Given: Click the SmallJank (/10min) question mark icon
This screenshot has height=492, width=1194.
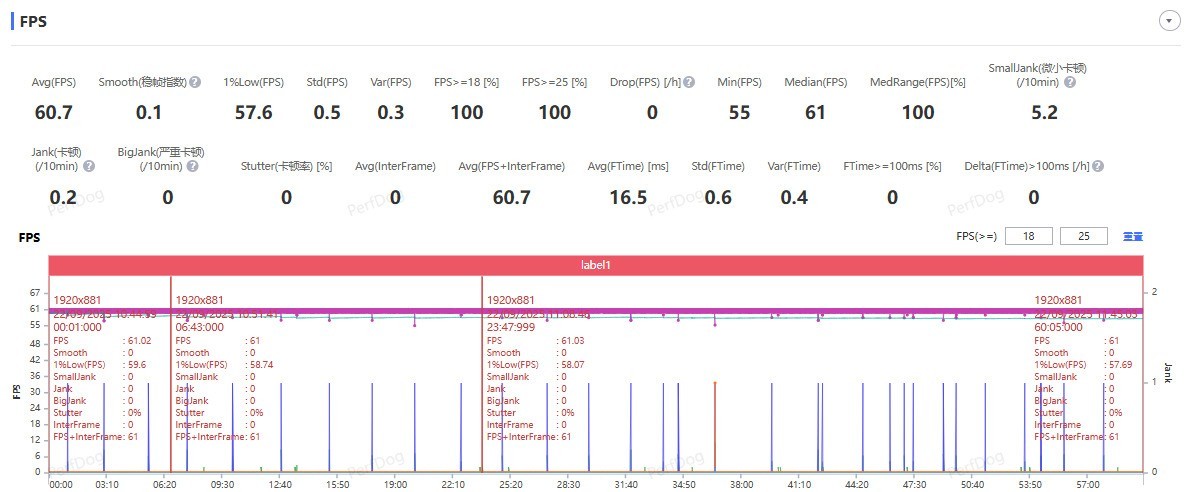Looking at the screenshot, I should coord(1070,82).
